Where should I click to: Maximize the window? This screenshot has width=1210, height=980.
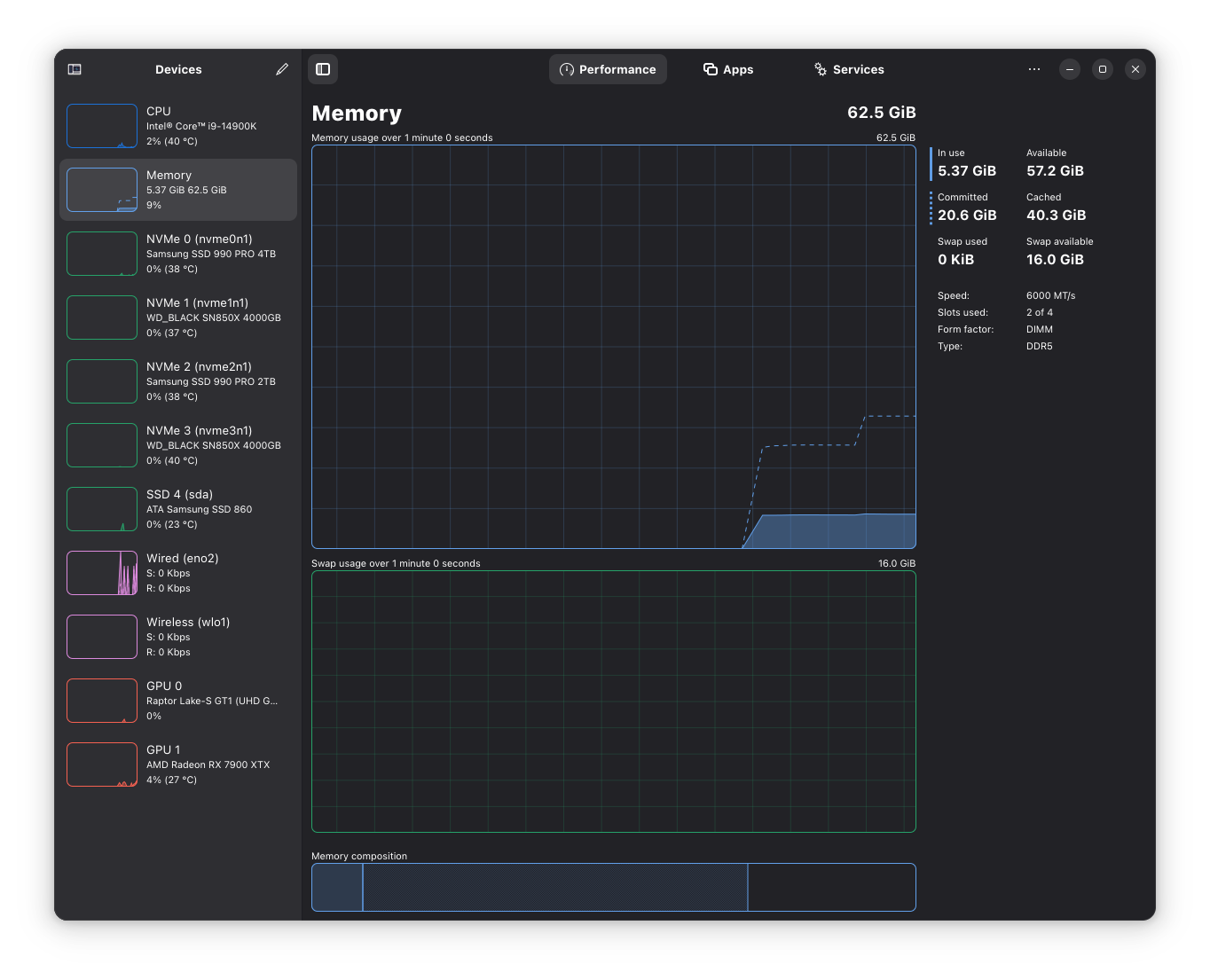(1103, 69)
